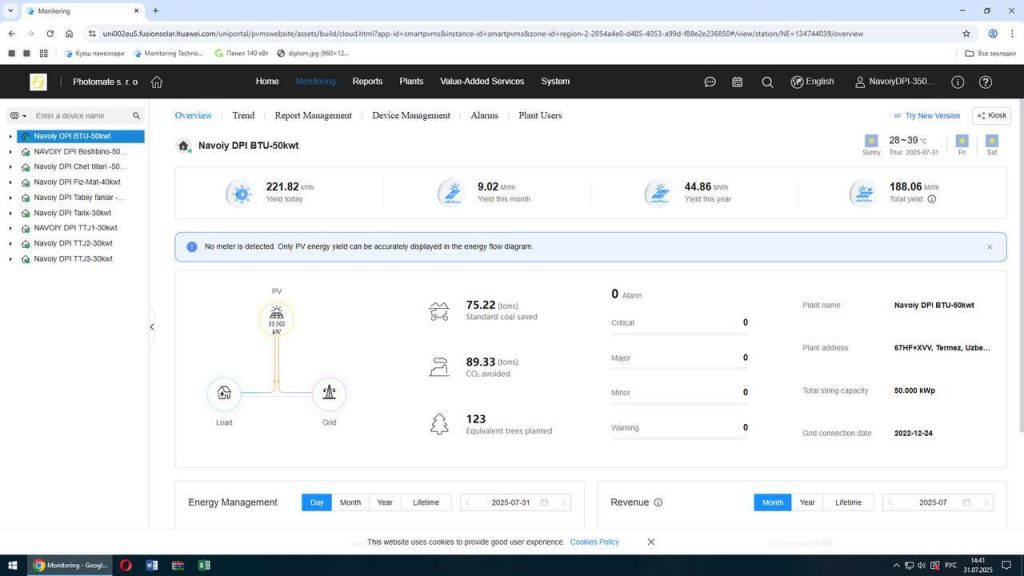Viewport: 1024px width, 576px height.
Task: Open the Reports menu
Action: point(367,82)
